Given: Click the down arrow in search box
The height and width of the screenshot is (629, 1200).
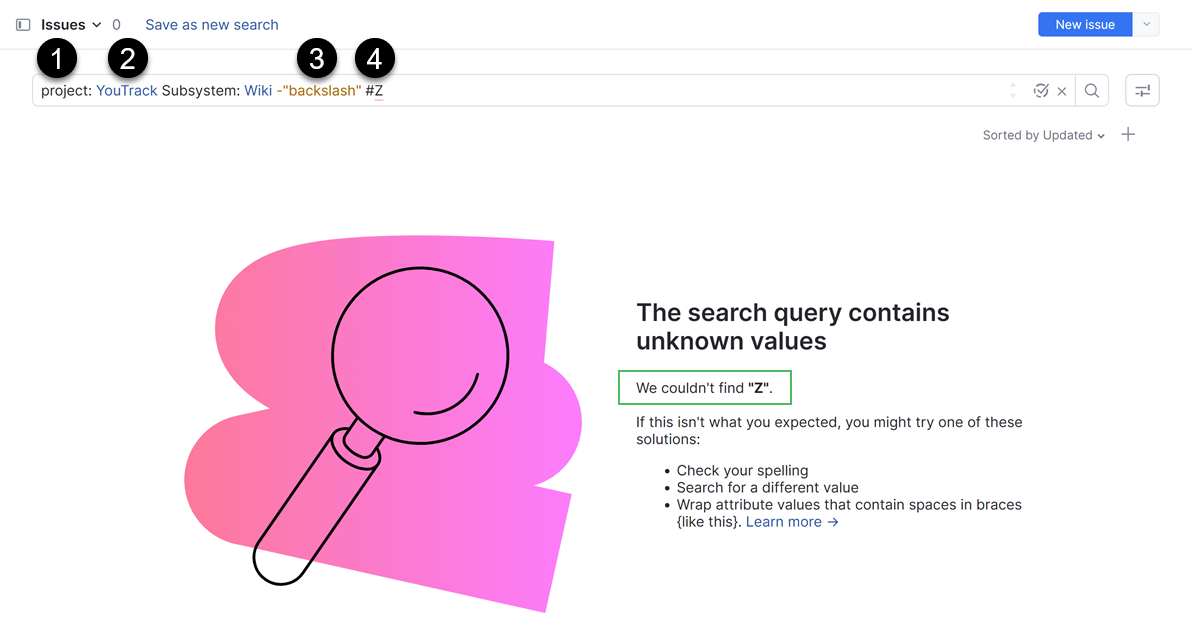Looking at the screenshot, I should pyautogui.click(x=1013, y=96).
